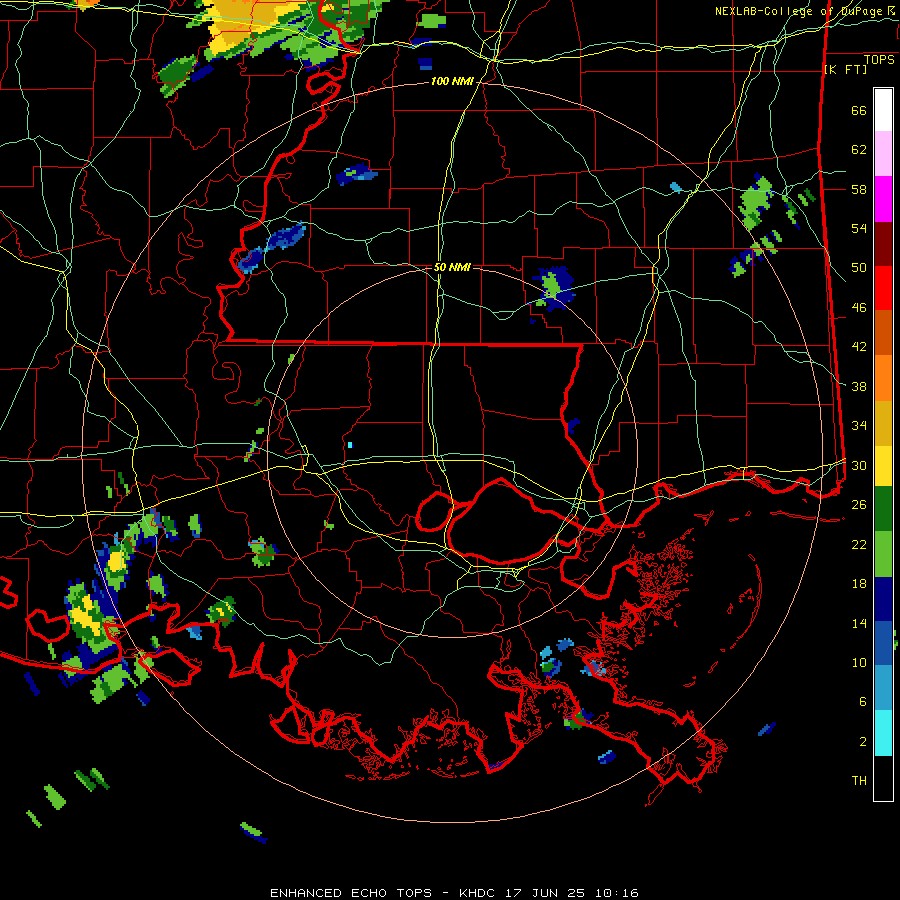Click the "50" legend value
The height and width of the screenshot is (900, 900).
coord(859,268)
